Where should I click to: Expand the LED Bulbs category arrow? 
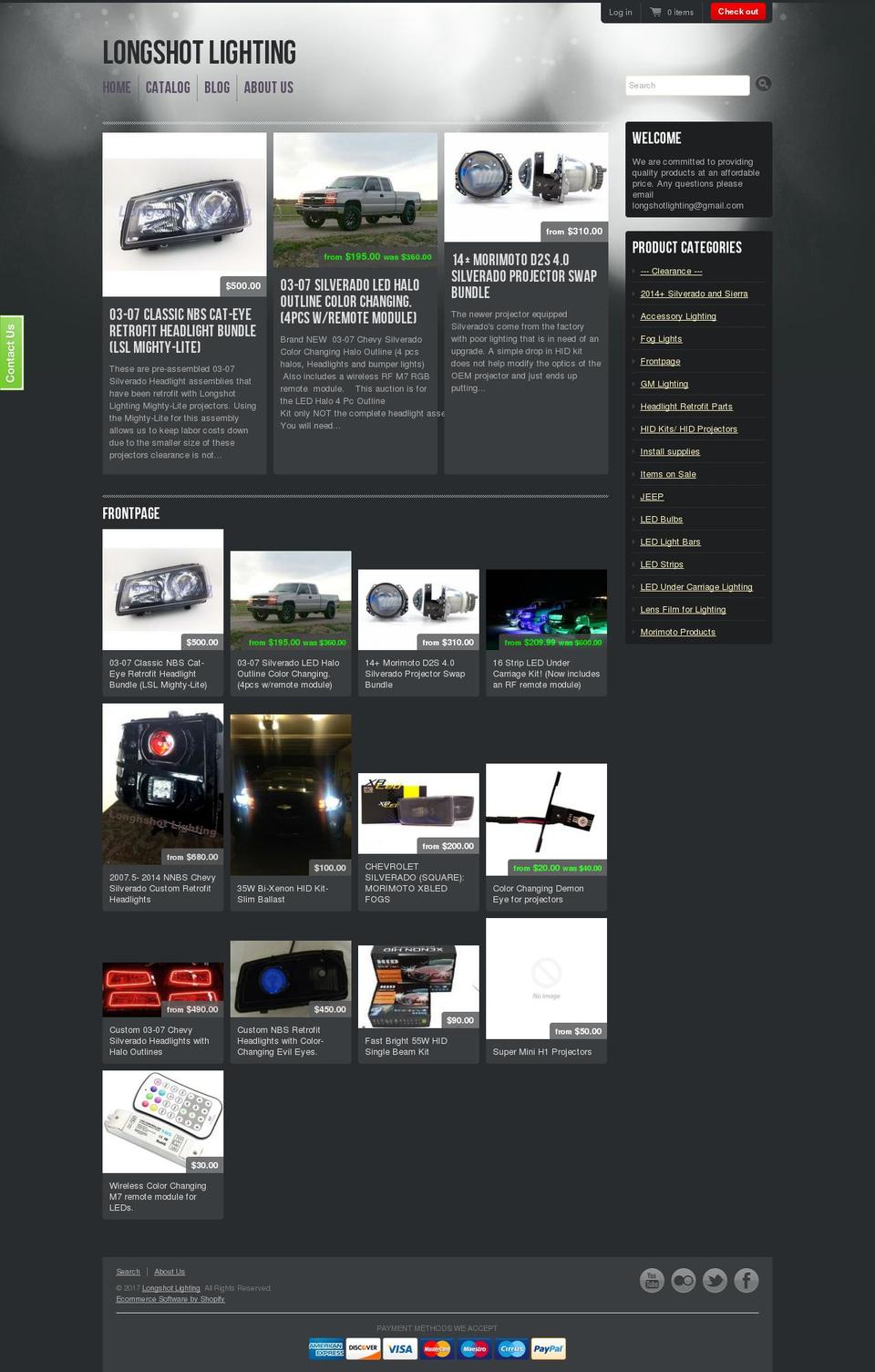click(x=633, y=519)
